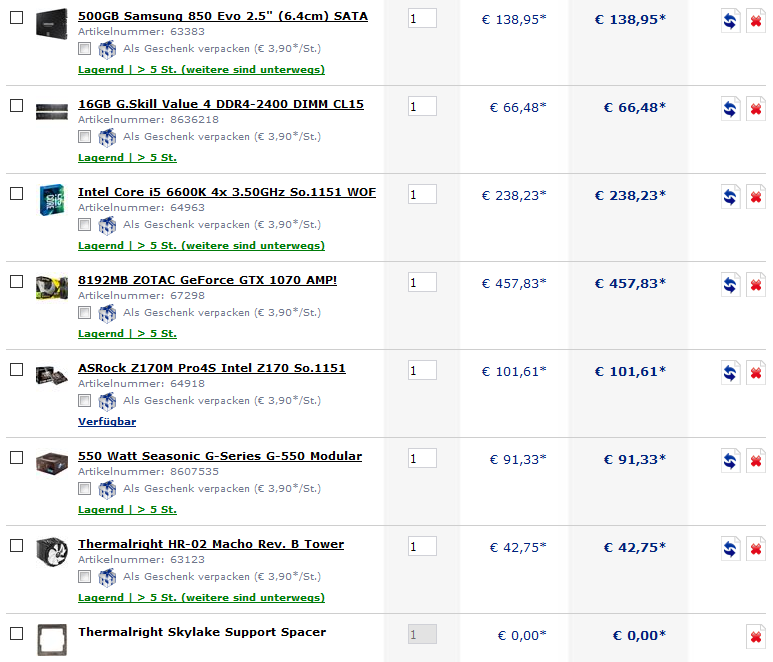Open Thermalright HR-02 Macho Rev. B link

point(211,544)
